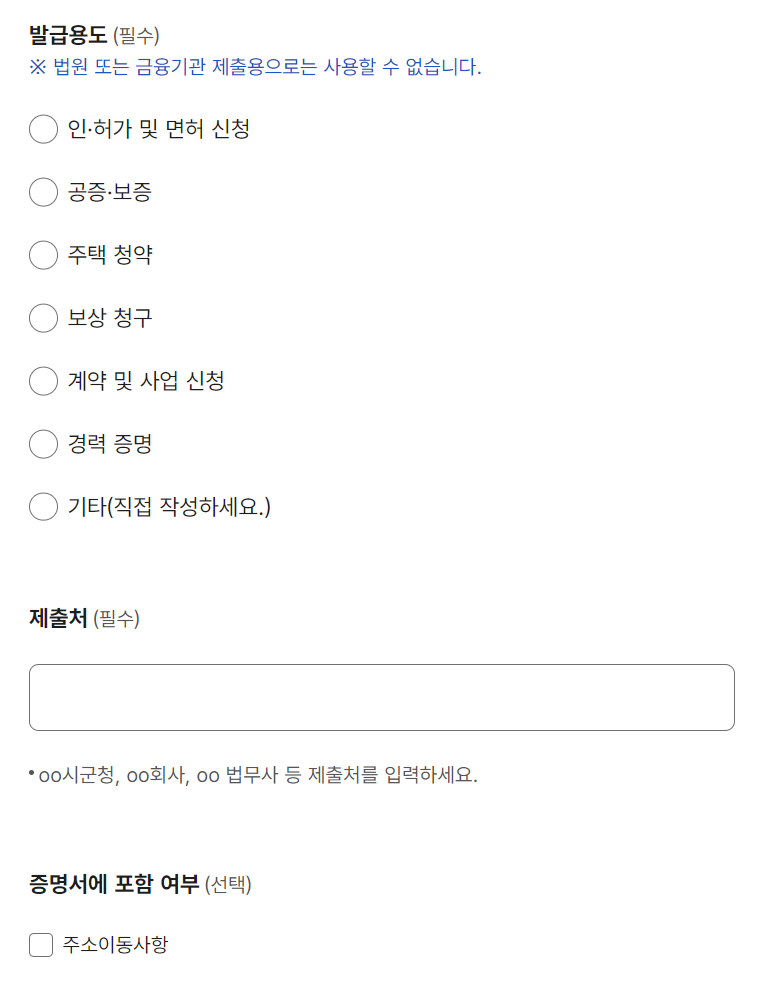Image resolution: width=769 pixels, height=986 pixels.
Task: Choose the 경력 증명 purpose
Action: [x=43, y=444]
